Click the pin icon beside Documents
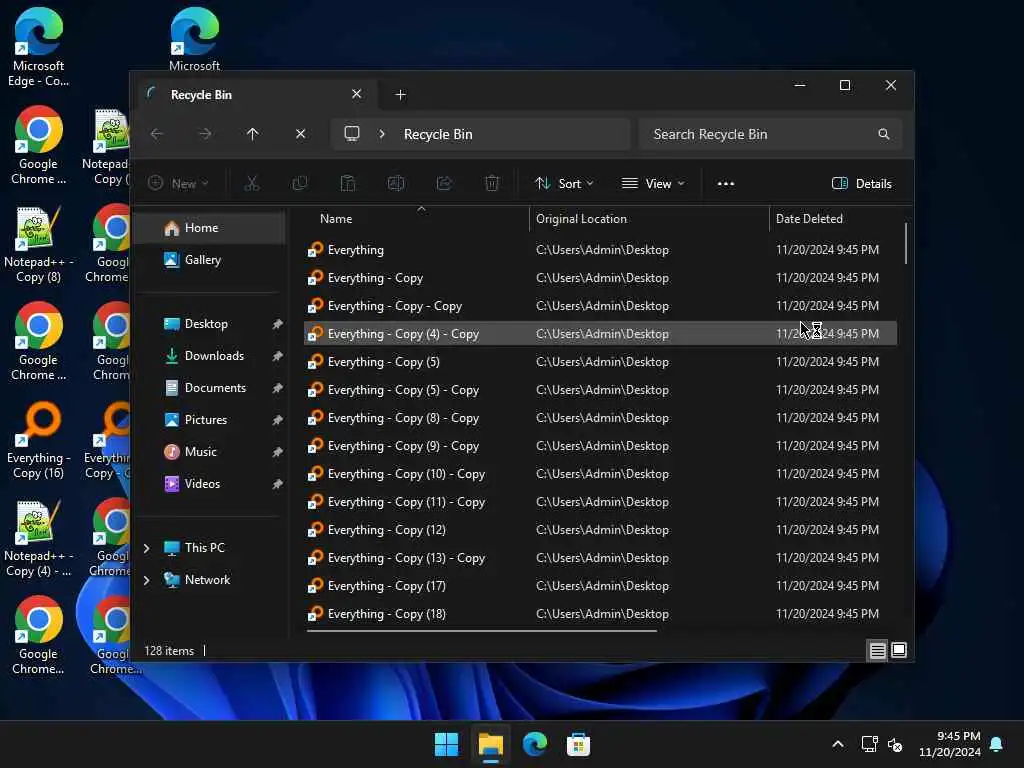 coord(278,388)
